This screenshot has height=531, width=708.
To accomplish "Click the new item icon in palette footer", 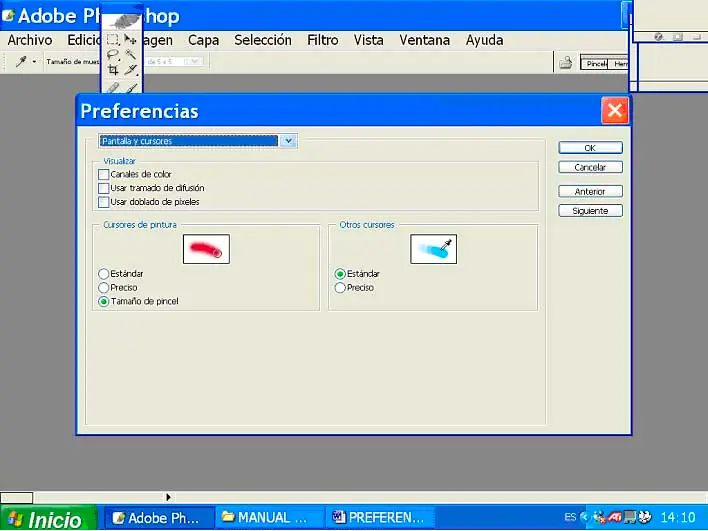I will [x=677, y=37].
